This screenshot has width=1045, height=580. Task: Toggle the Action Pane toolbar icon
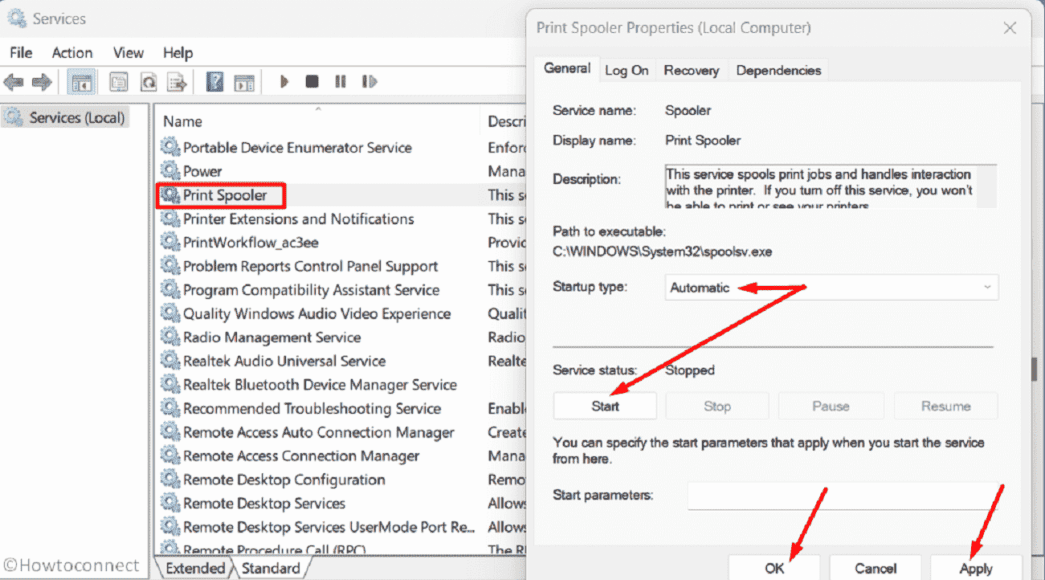(244, 82)
